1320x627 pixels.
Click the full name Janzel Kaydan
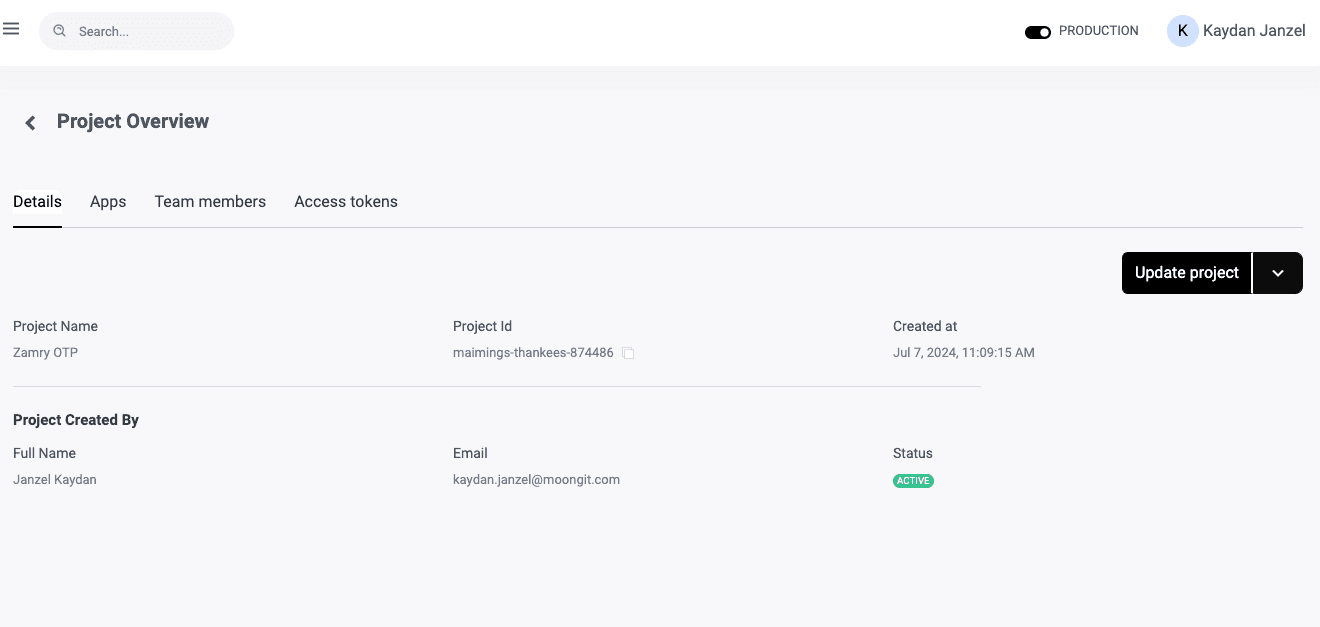click(x=55, y=480)
